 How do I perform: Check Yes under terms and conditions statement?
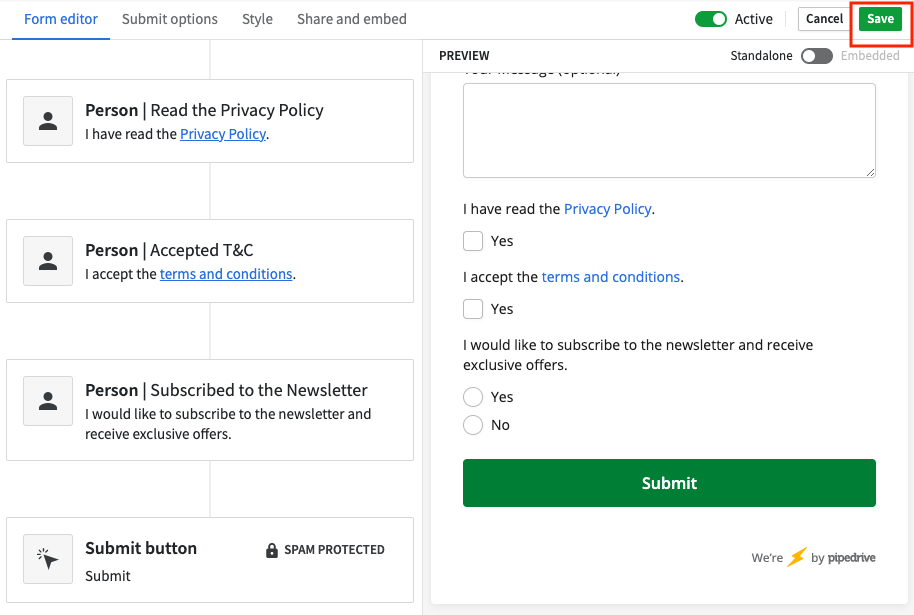[473, 309]
